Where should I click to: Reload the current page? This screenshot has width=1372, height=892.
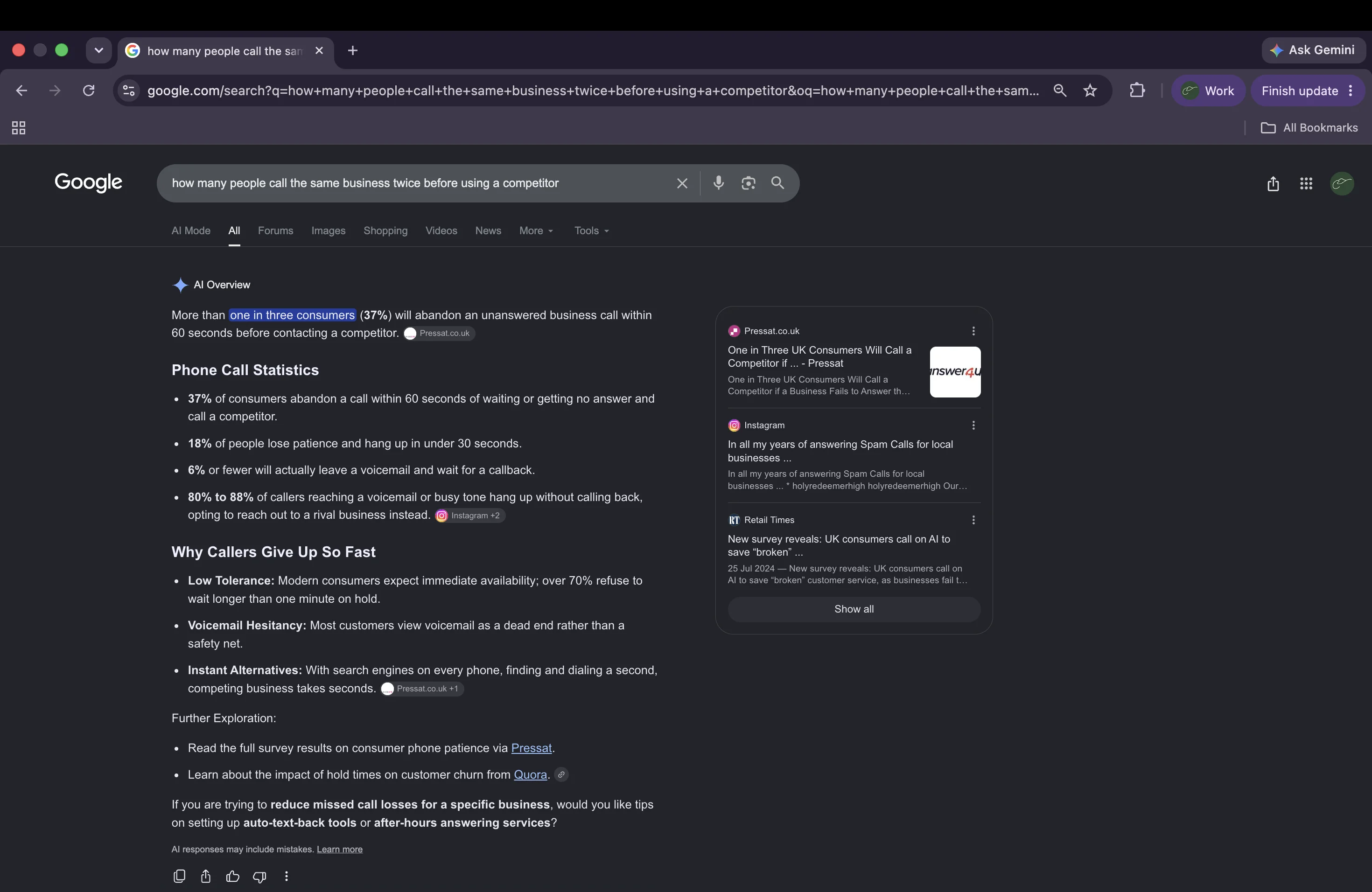click(x=88, y=91)
